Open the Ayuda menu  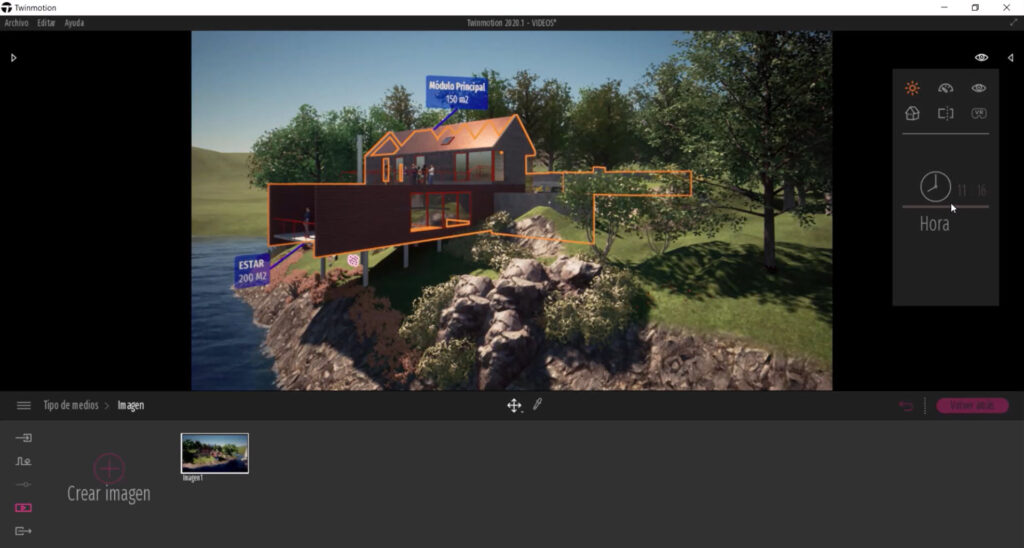tap(74, 23)
